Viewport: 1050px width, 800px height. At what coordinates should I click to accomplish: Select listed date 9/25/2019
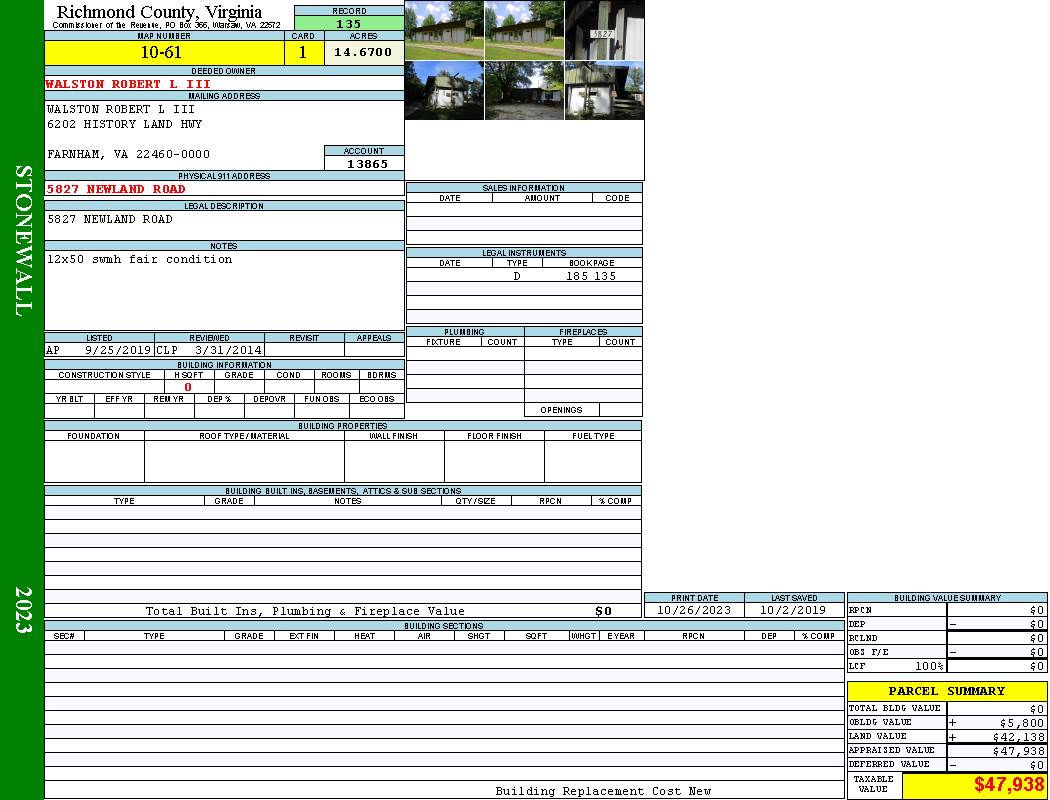118,349
